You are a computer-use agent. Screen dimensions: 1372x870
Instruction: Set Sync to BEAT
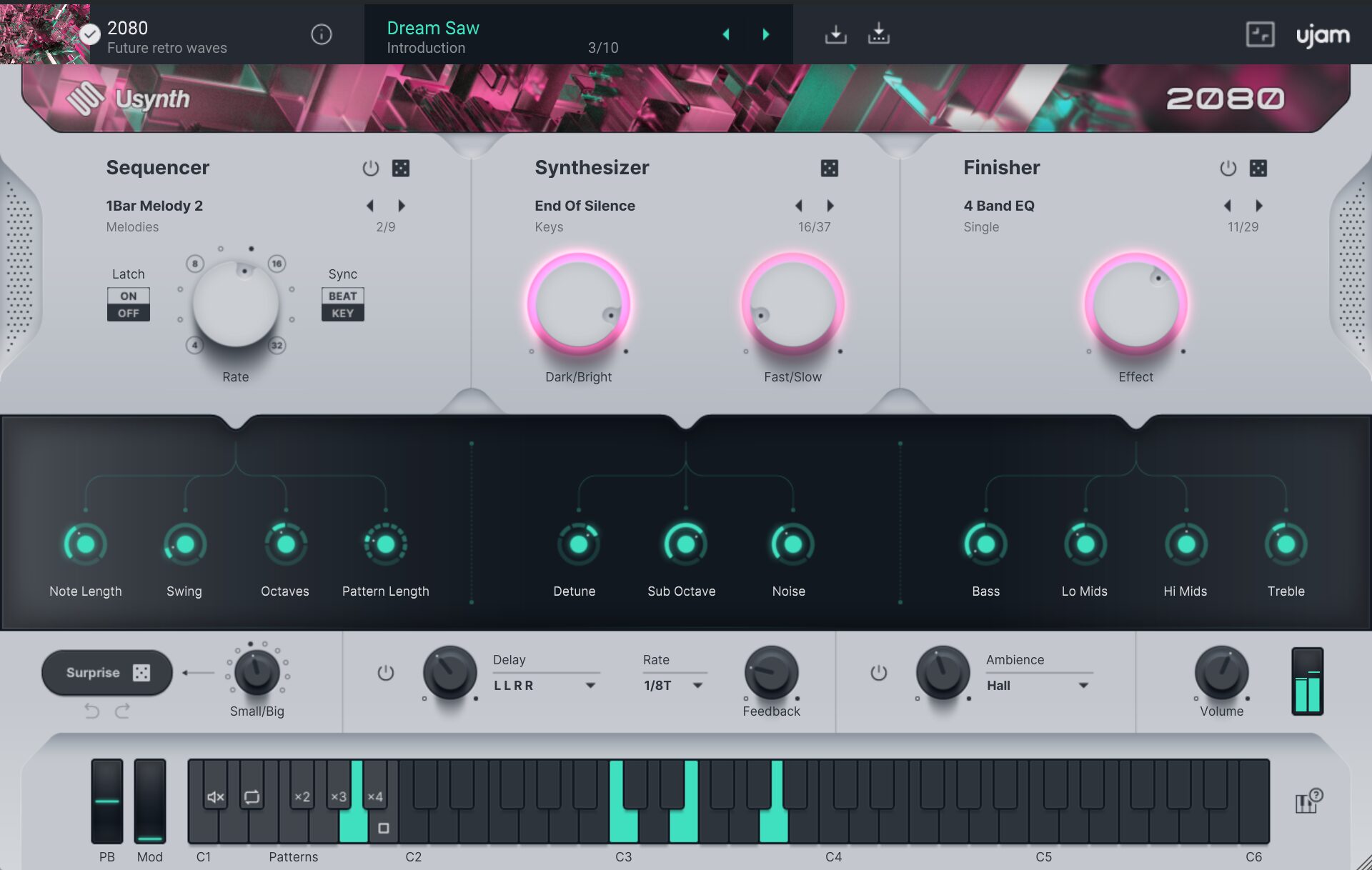tap(343, 296)
